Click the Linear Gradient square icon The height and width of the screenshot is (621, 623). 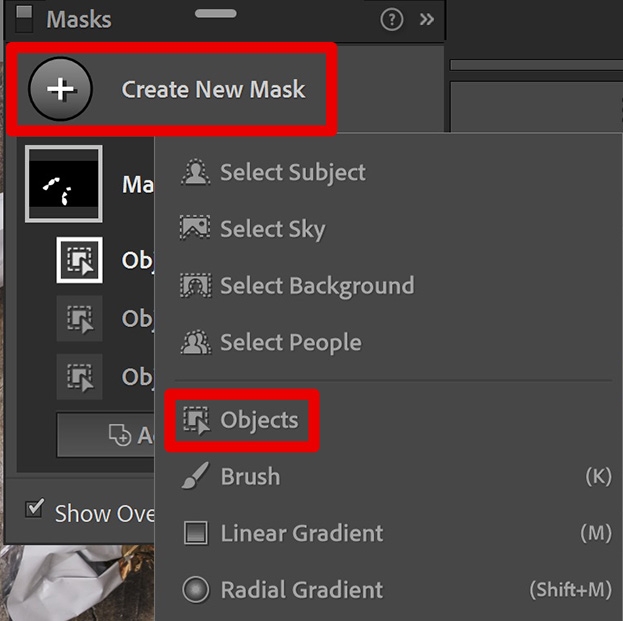195,533
